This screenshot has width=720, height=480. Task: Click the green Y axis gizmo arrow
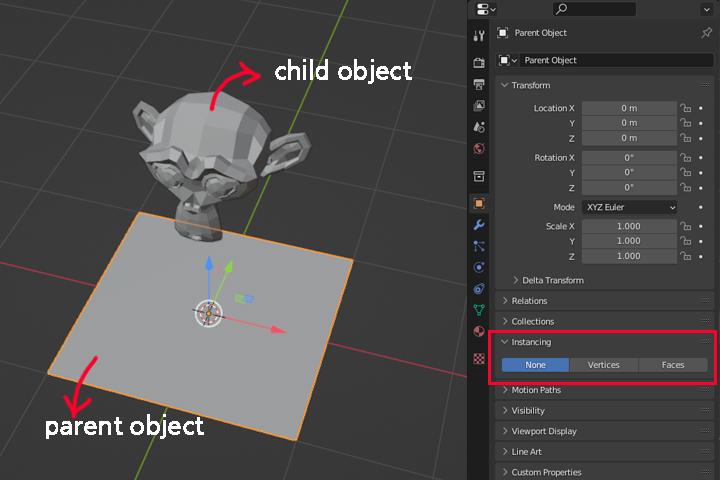[229, 266]
